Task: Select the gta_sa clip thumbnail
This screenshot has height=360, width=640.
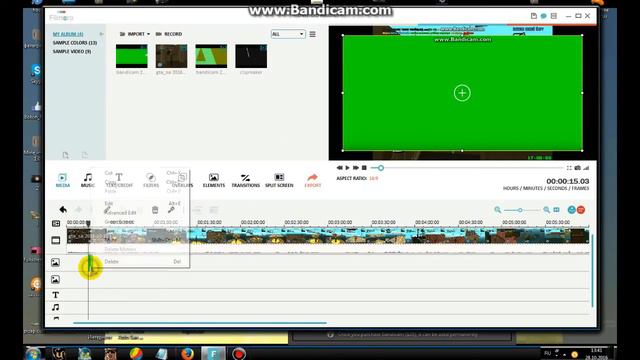Action: [171, 56]
